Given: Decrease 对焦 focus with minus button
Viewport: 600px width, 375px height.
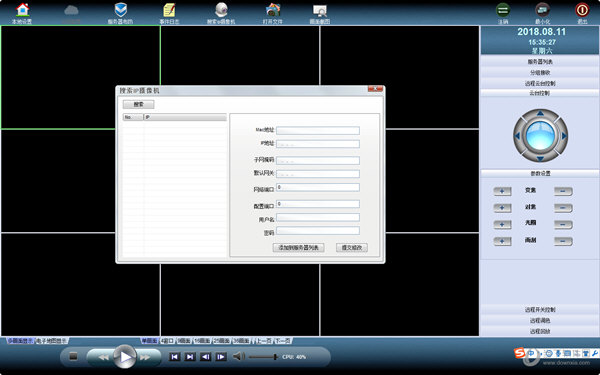Looking at the screenshot, I should (563, 208).
